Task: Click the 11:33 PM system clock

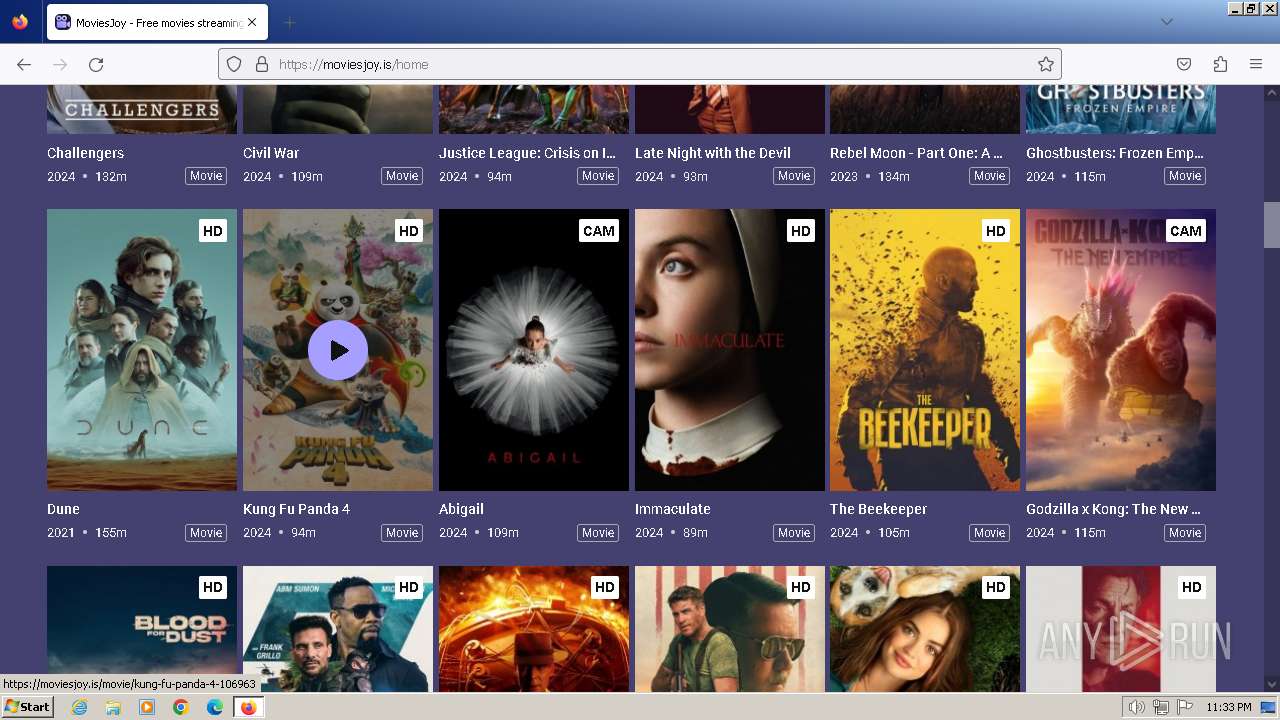Action: (x=1229, y=707)
